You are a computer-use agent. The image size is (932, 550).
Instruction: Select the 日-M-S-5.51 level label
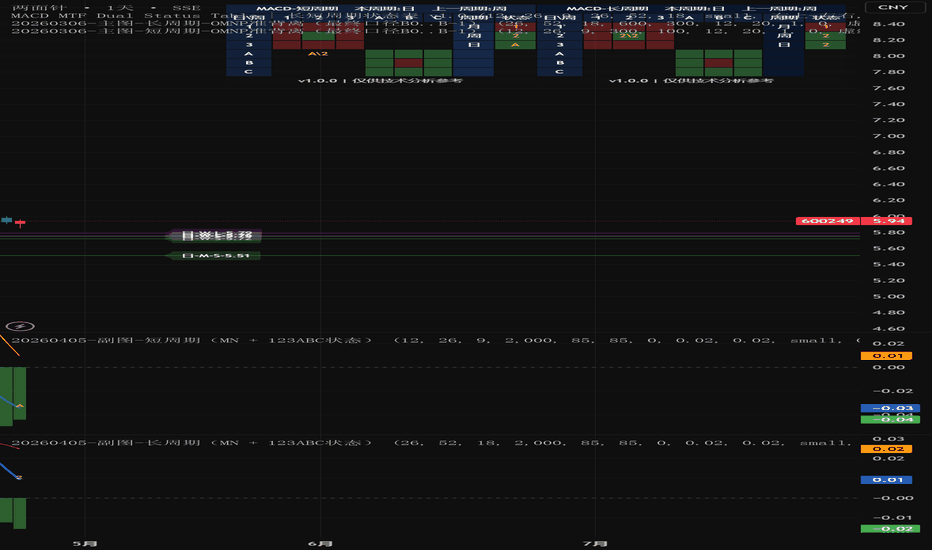tap(215, 256)
